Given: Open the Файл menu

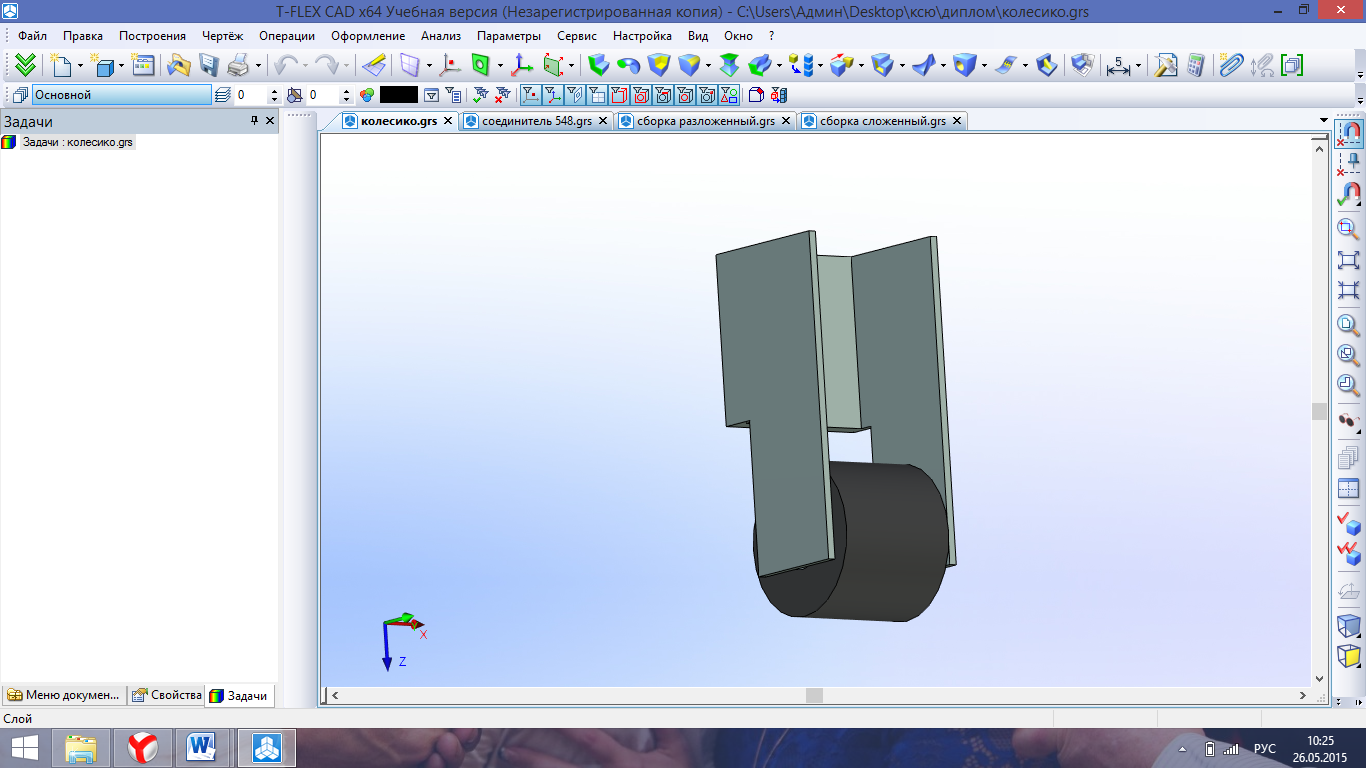Looking at the screenshot, I should point(33,36).
